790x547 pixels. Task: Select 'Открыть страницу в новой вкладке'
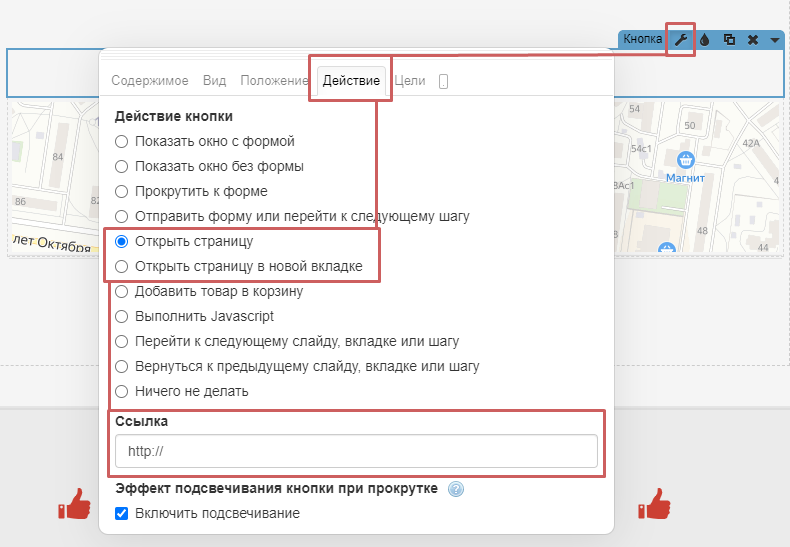coord(122,267)
